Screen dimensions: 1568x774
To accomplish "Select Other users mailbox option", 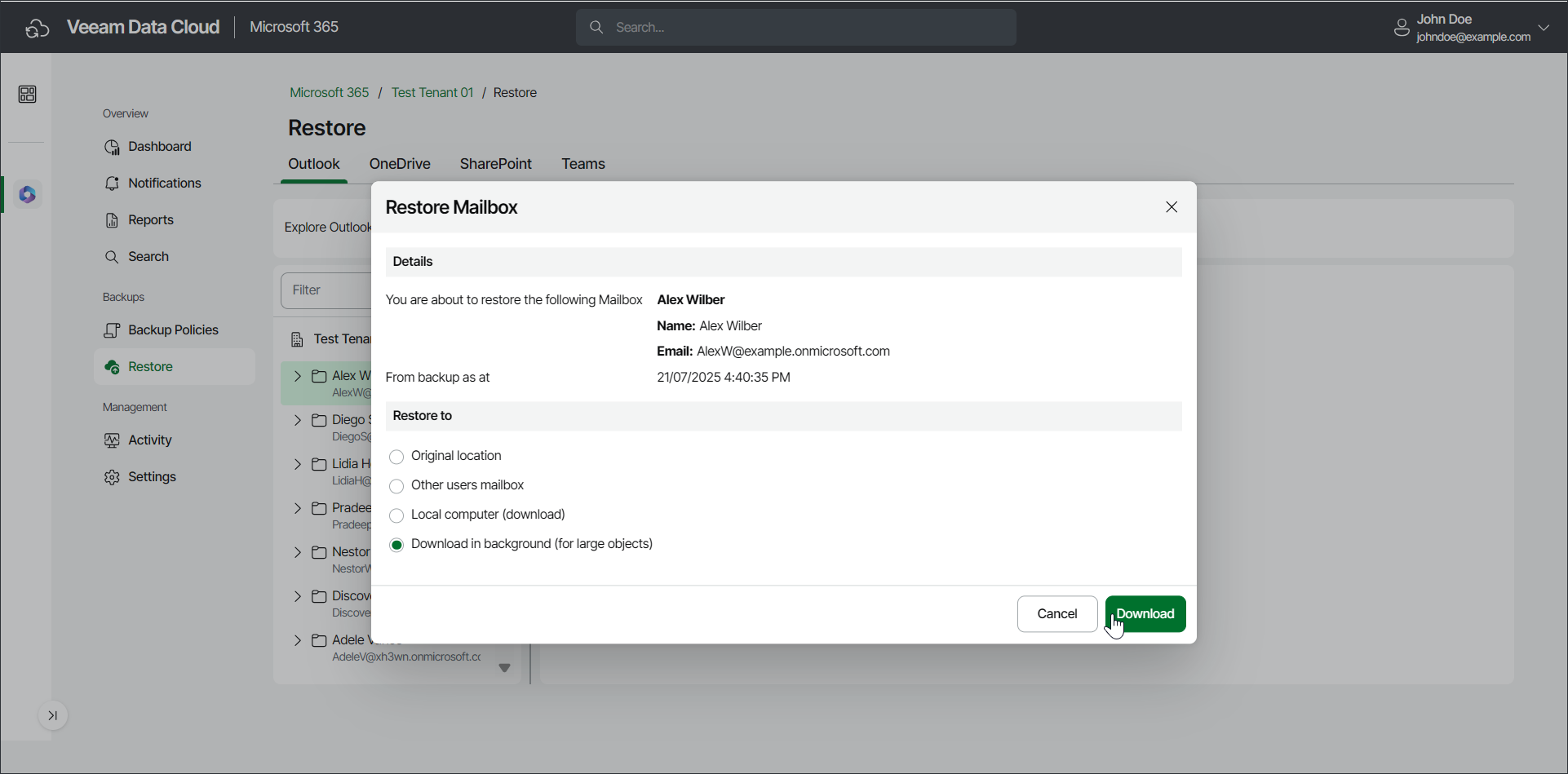I will pos(396,486).
